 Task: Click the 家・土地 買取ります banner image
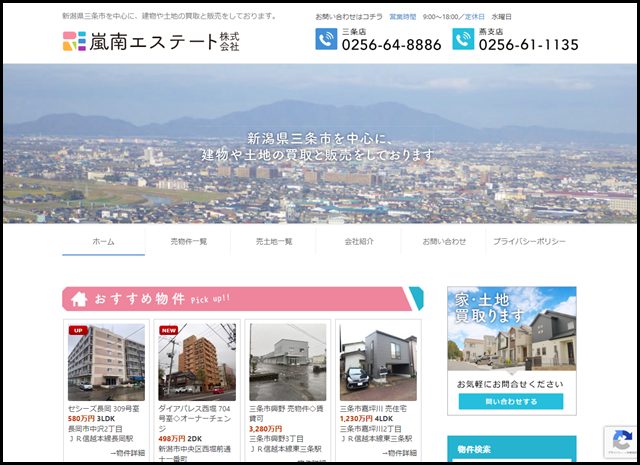click(x=512, y=329)
